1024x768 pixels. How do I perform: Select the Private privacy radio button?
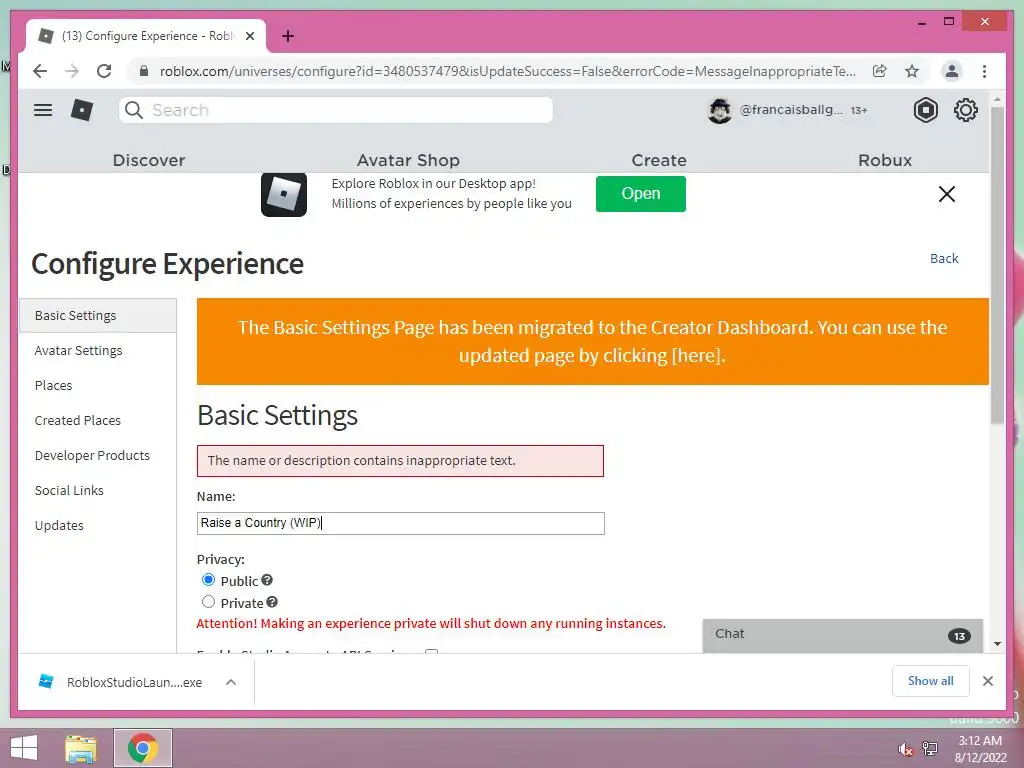click(208, 602)
